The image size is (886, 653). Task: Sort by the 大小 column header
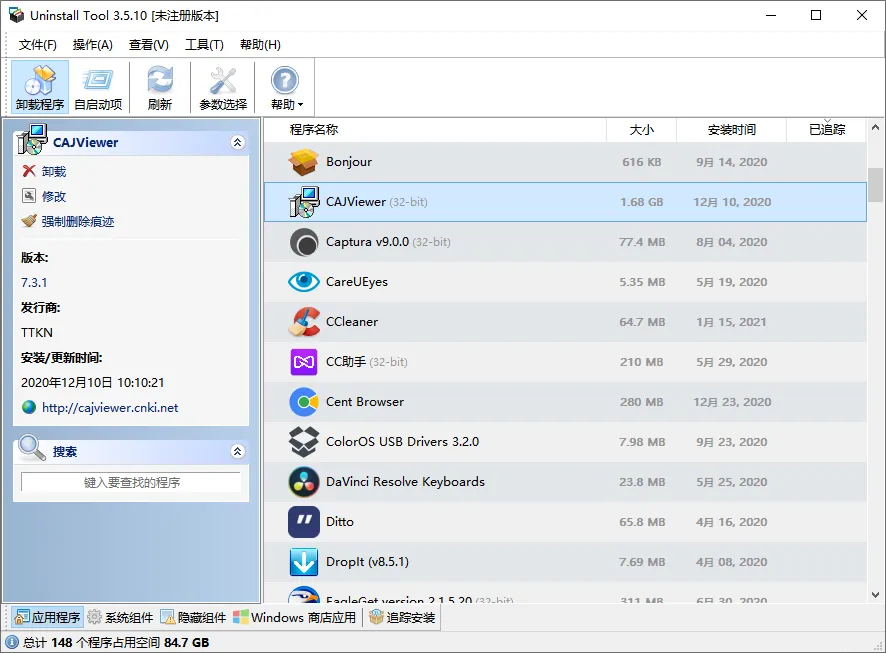pyautogui.click(x=641, y=130)
